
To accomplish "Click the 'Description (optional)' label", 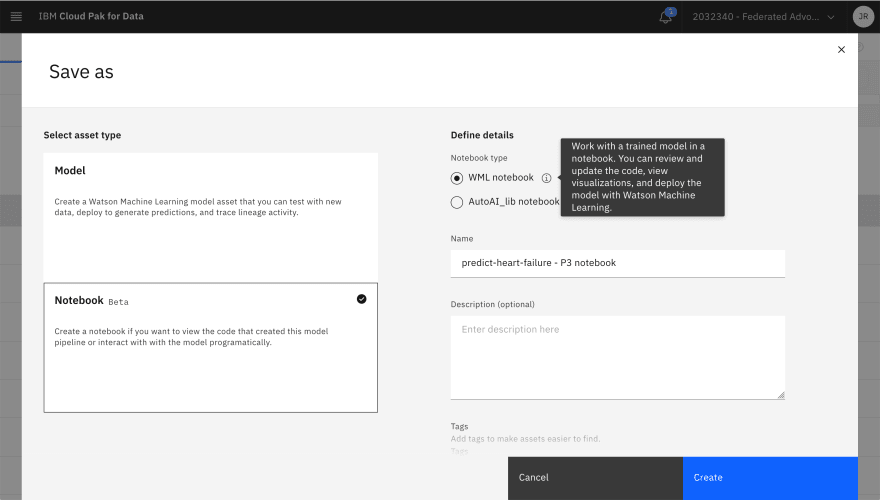I will coord(492,304).
